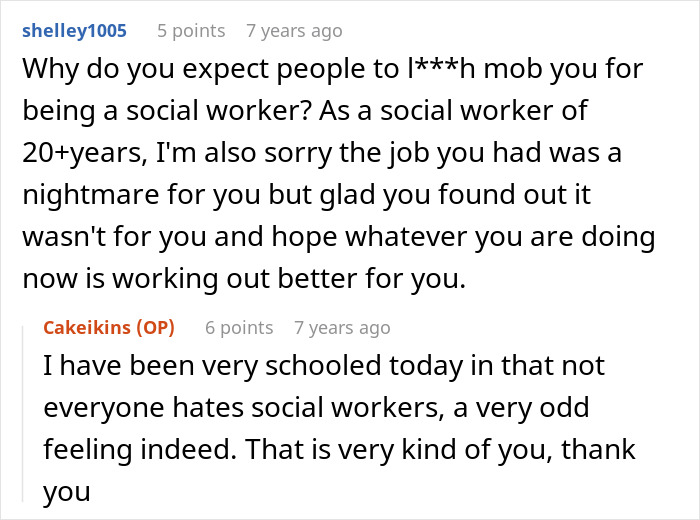Click the (OP) tag next to Cakeikins
The height and width of the screenshot is (520, 700).
[155, 328]
